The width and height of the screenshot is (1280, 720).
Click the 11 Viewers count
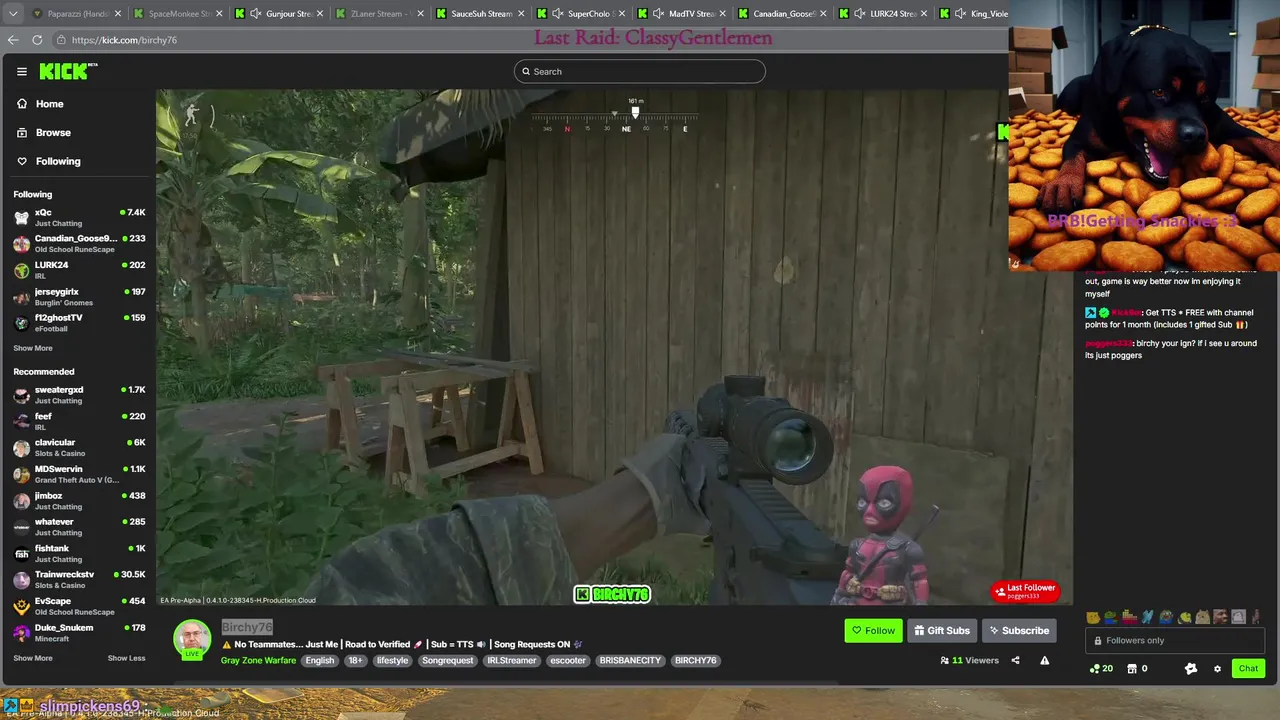click(x=970, y=660)
